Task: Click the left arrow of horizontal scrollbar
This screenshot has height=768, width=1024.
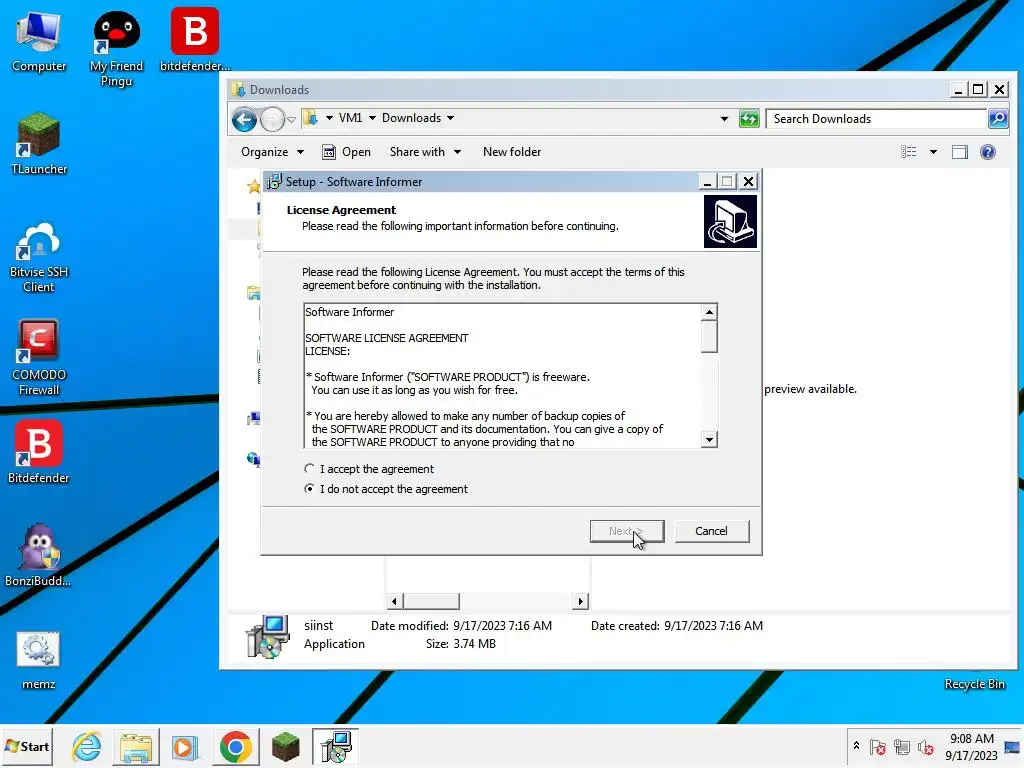Action: tap(394, 601)
